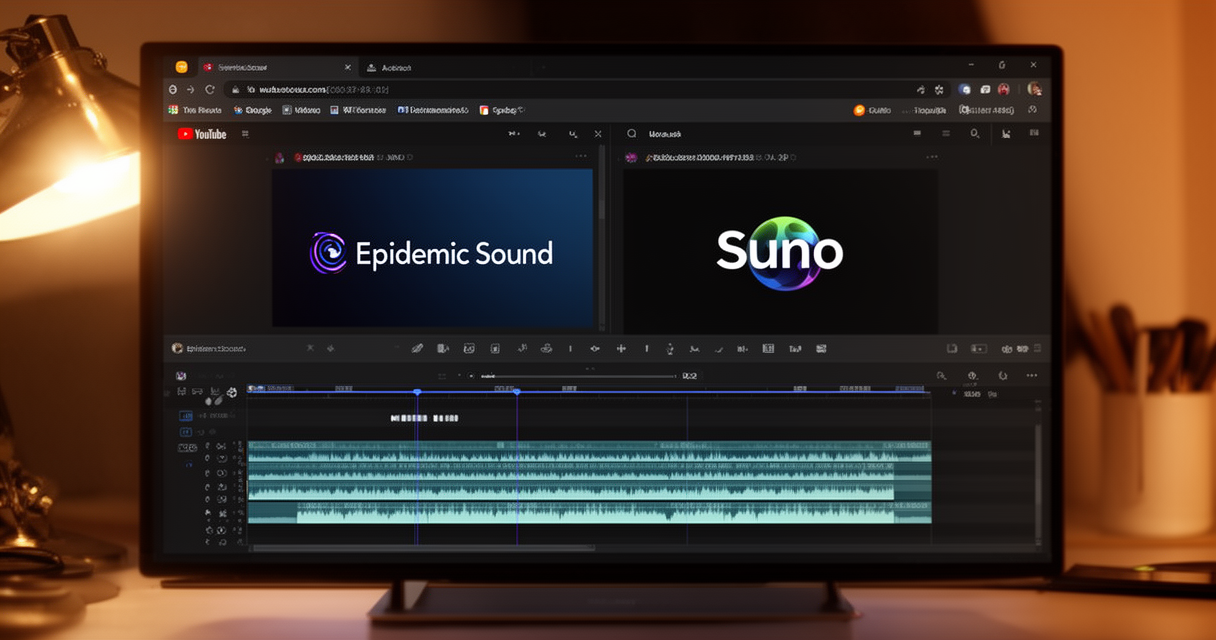Click the timeline zoom magnifier icon
1216x640 pixels.
[x=941, y=376]
